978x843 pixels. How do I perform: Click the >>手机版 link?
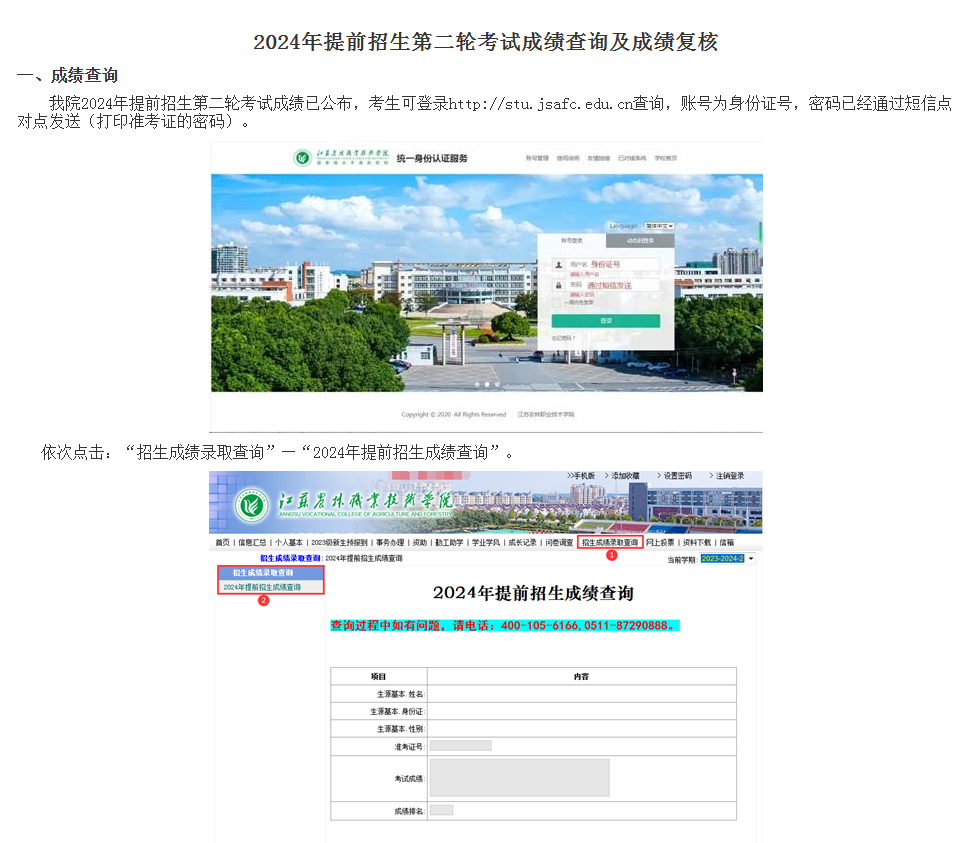[581, 476]
